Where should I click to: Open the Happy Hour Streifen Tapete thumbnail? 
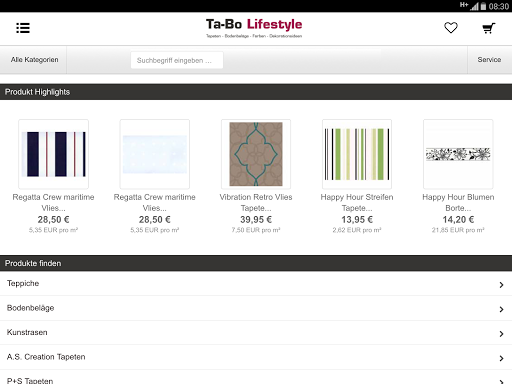(357, 154)
